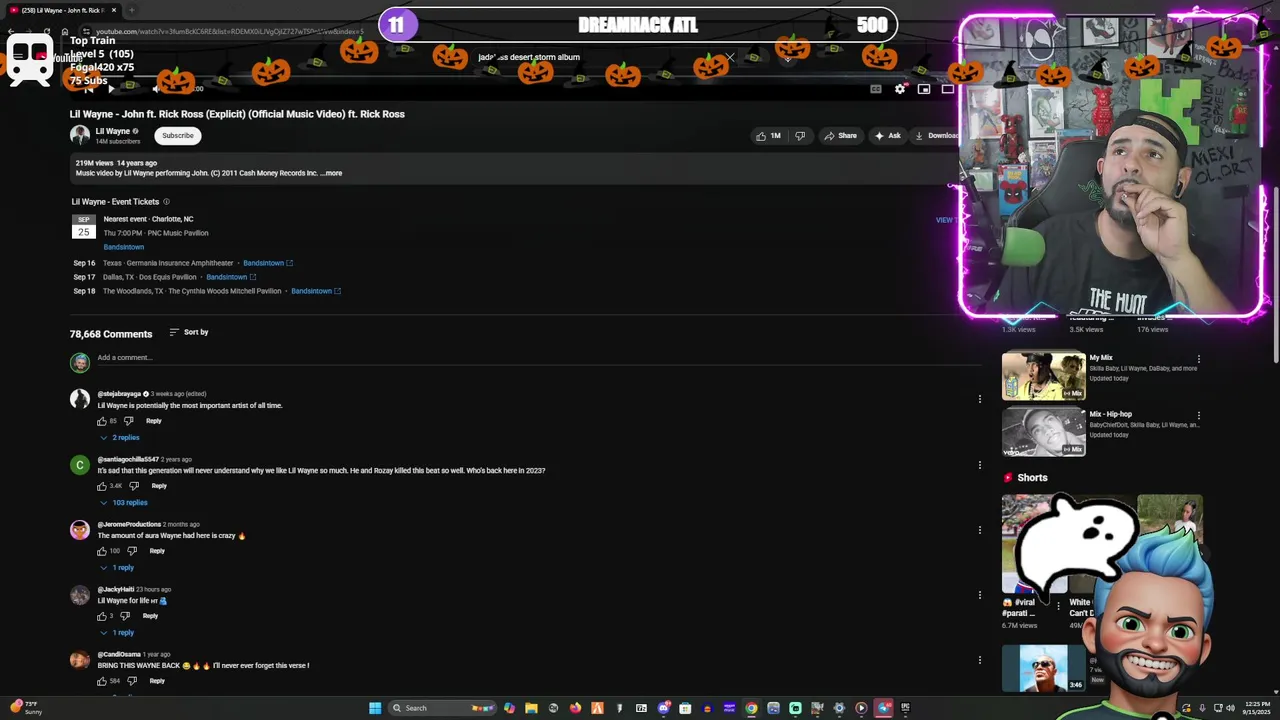Like the @JeromeProductions comment
Screen dimensions: 1280x720
click(x=101, y=551)
